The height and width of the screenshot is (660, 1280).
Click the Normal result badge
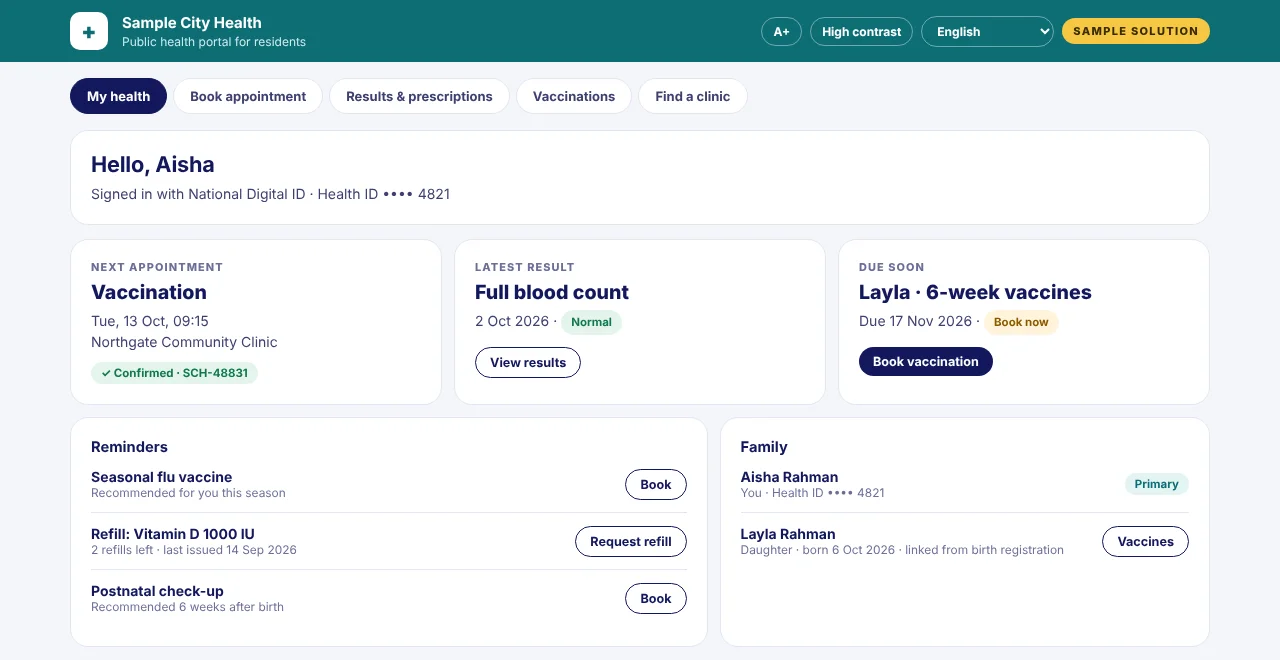point(591,322)
